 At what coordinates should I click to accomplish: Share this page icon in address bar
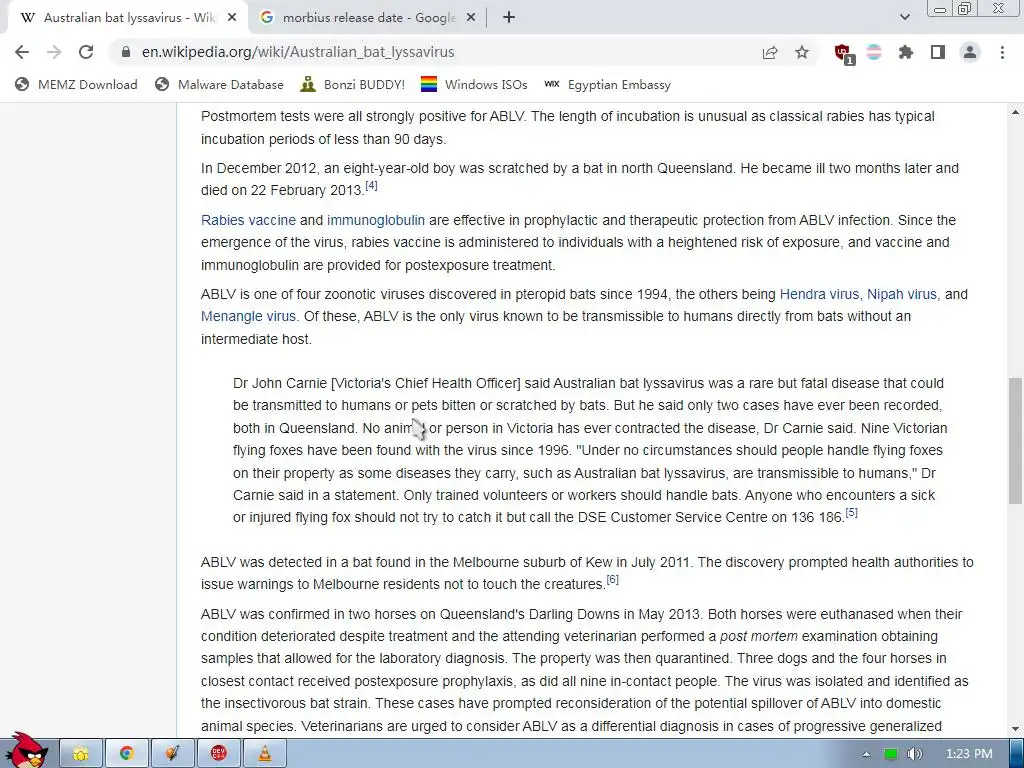point(770,52)
